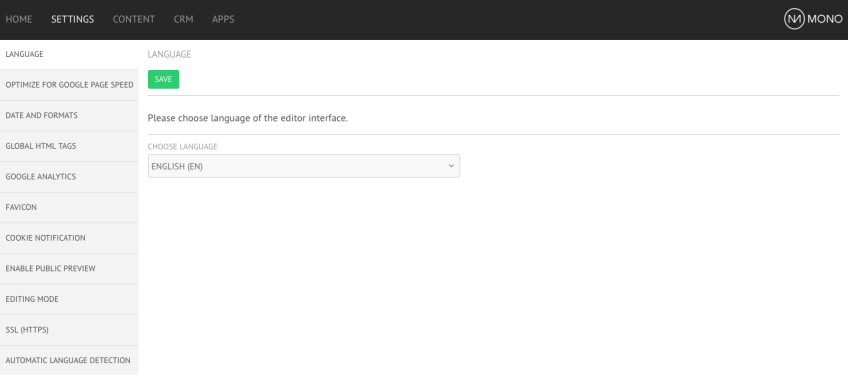The image size is (848, 375).
Task: Go to Cookie Notification settings
Action: click(69, 238)
